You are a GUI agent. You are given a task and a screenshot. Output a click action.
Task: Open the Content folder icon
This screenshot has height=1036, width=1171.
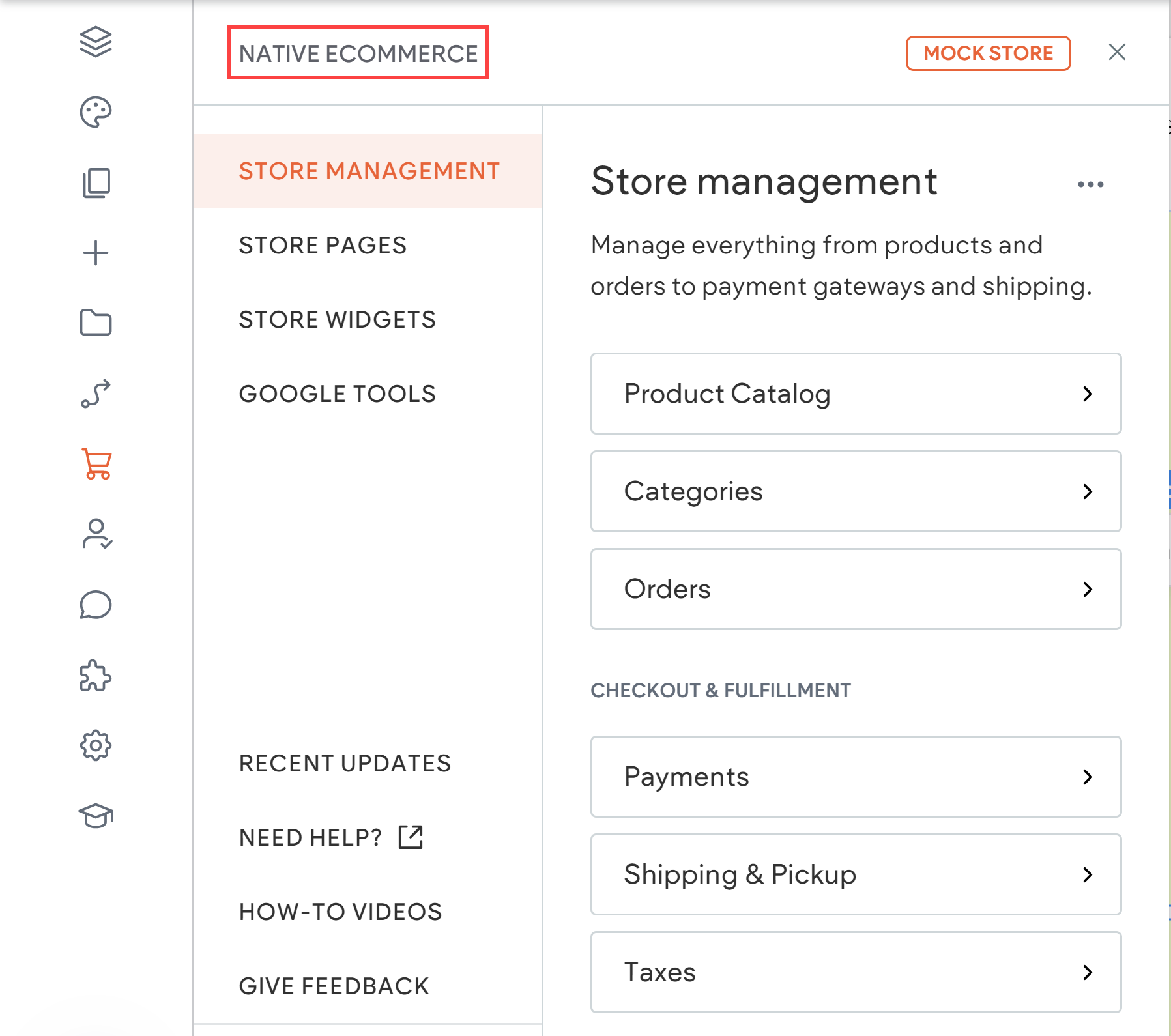point(96,323)
